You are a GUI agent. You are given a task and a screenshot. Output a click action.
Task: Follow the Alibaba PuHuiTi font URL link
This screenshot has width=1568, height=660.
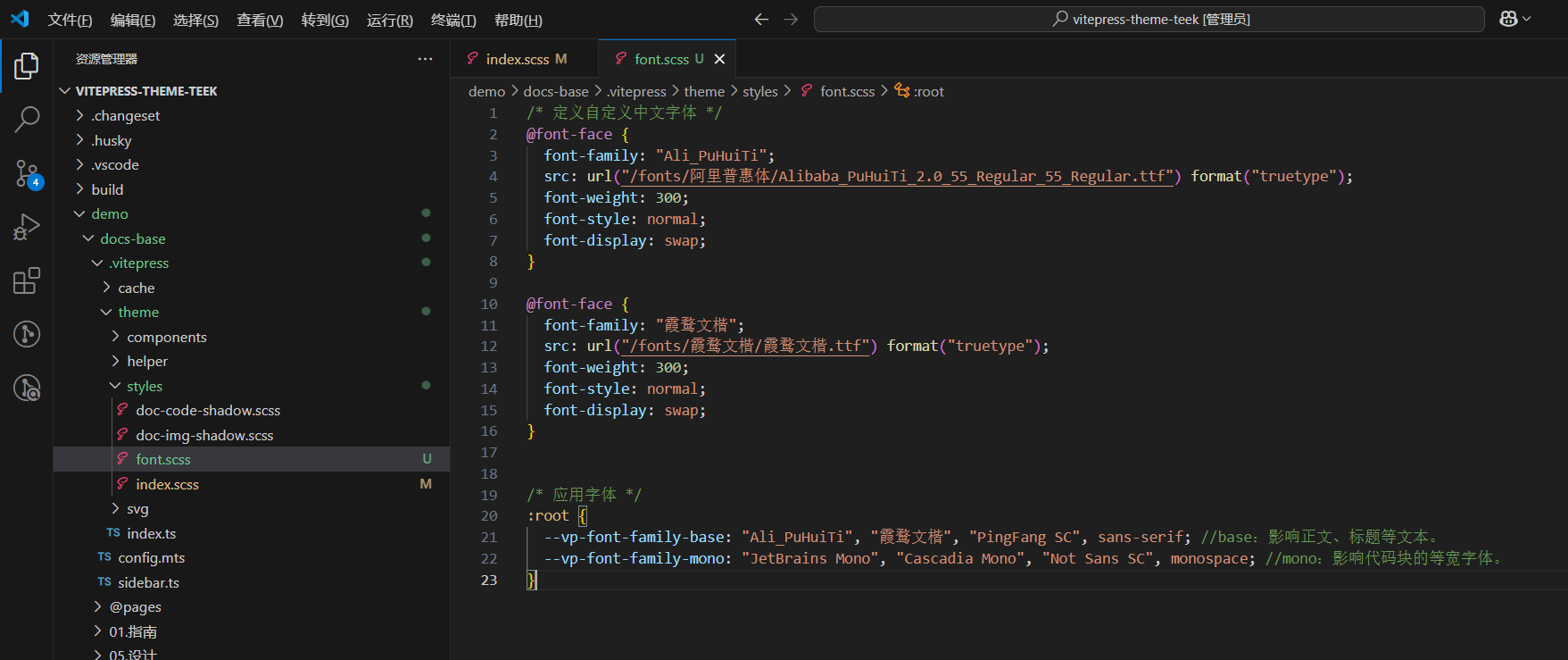897,177
